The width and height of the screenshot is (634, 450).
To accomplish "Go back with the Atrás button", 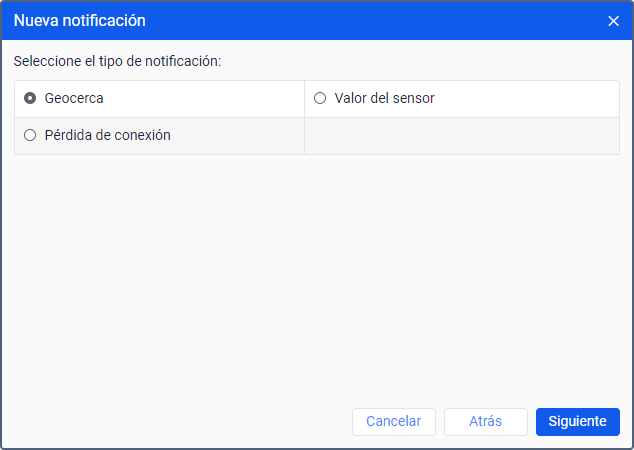I will (485, 422).
